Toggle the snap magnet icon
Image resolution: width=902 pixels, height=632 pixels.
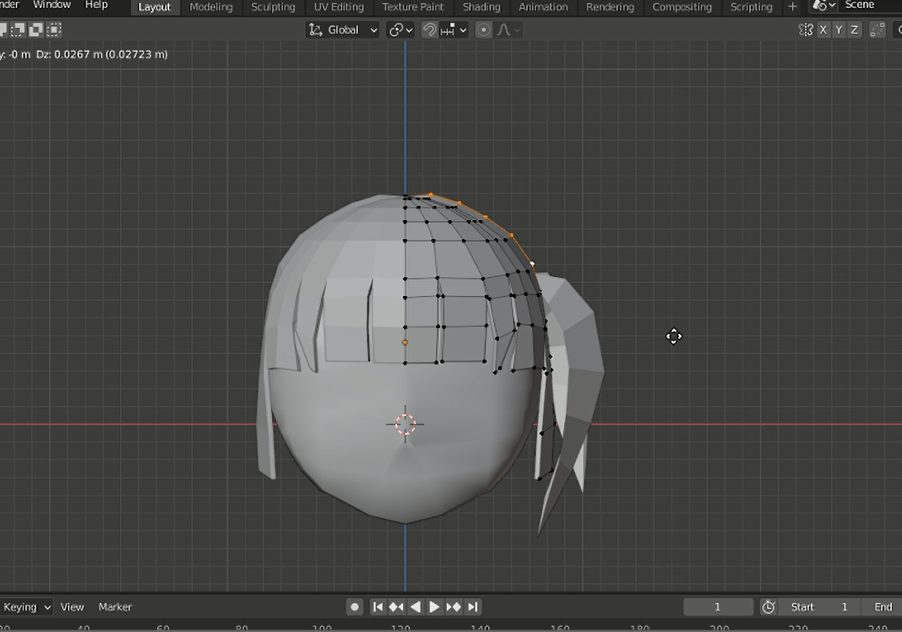coord(429,30)
